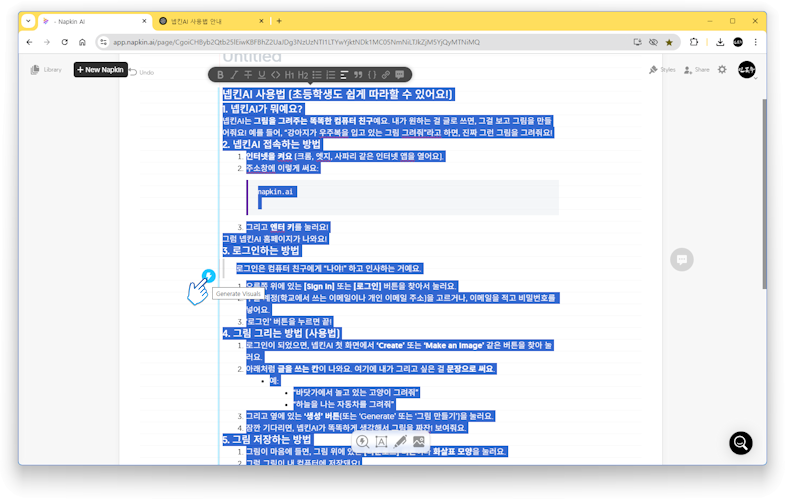Open the Napkin account avatar menu

[x=746, y=70]
